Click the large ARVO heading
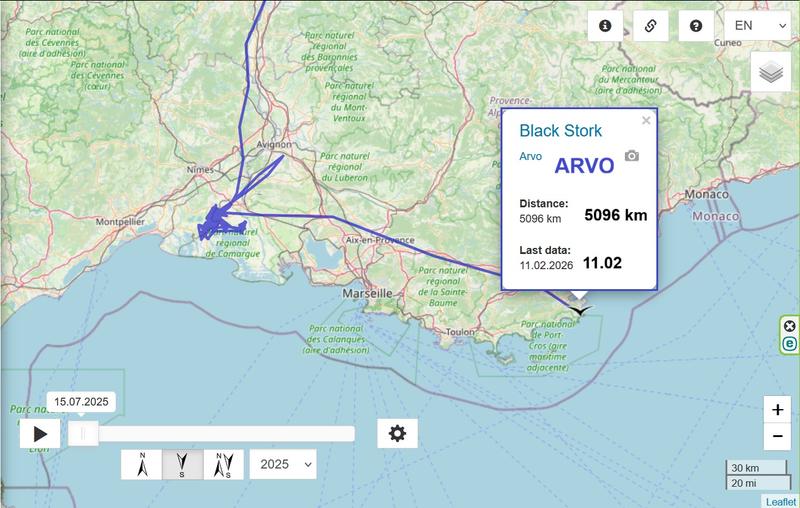 tap(584, 166)
